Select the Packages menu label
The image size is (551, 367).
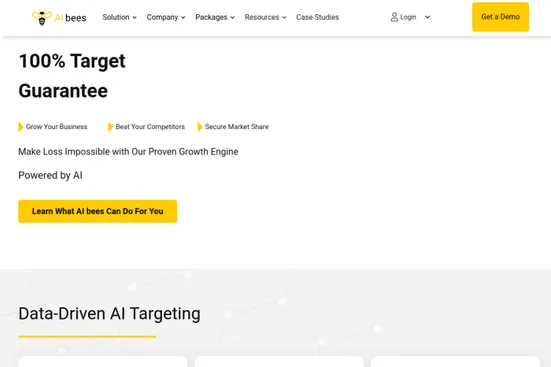pyautogui.click(x=211, y=17)
